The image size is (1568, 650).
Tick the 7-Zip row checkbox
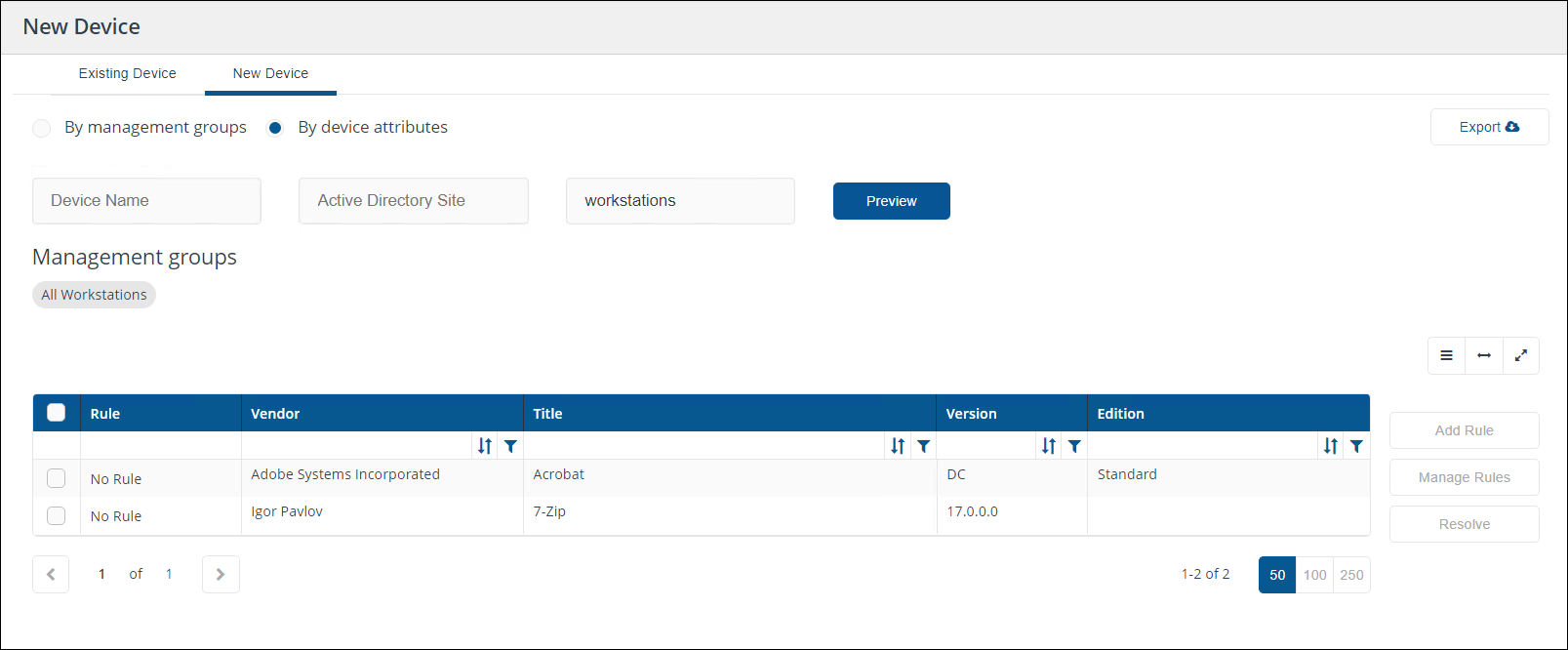(57, 515)
